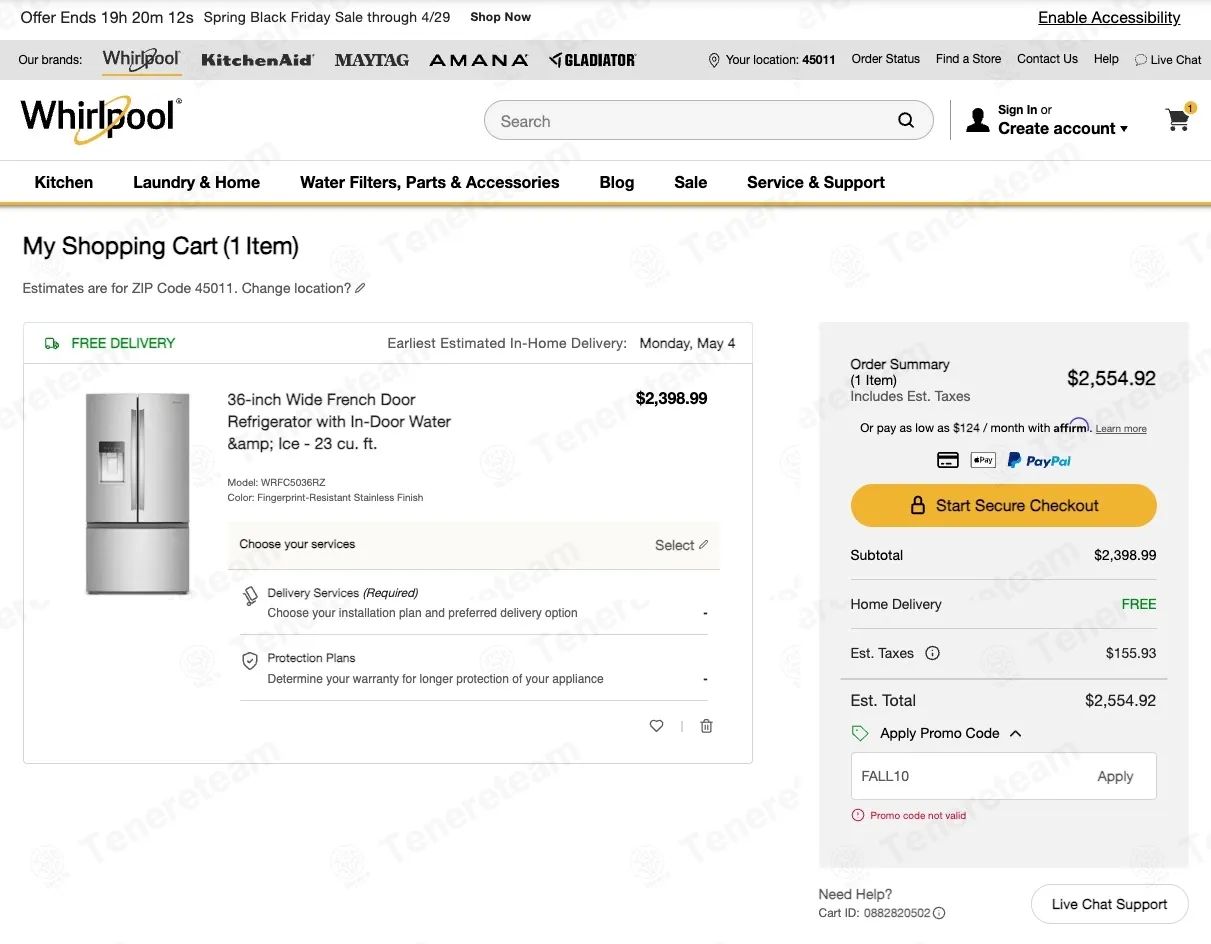Select the Whirlpool brand in brands bar

[141, 59]
